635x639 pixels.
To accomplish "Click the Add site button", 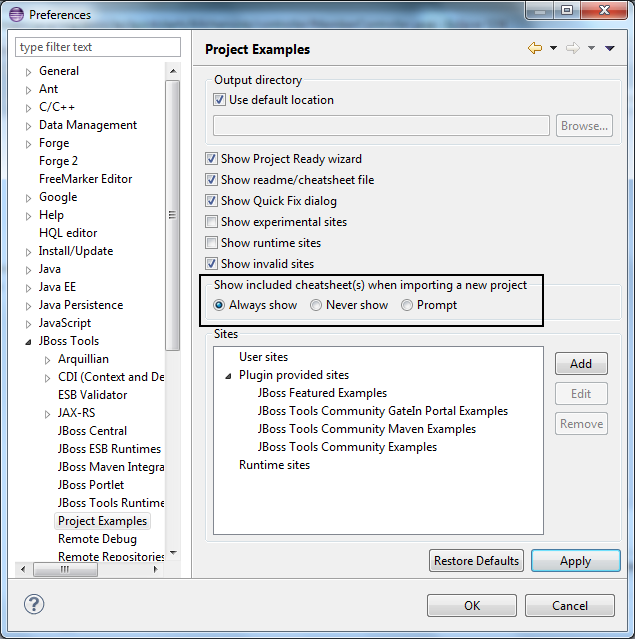I will click(x=581, y=364).
